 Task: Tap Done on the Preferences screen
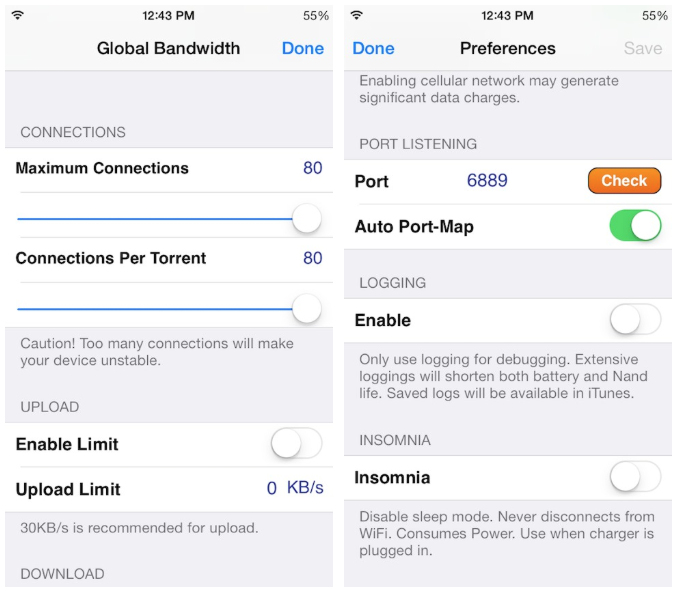click(373, 48)
